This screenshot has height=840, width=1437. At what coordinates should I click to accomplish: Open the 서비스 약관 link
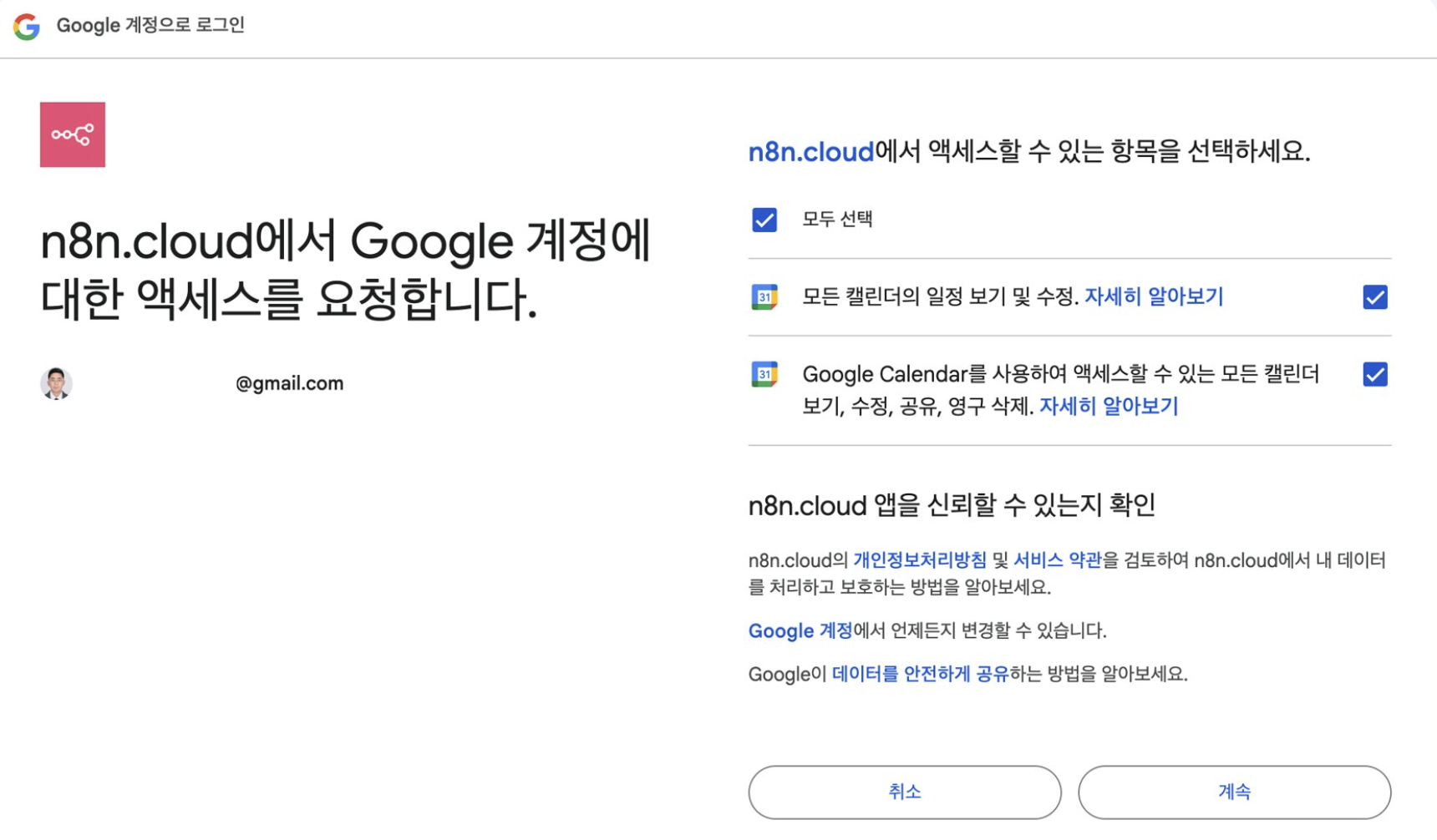(1058, 560)
